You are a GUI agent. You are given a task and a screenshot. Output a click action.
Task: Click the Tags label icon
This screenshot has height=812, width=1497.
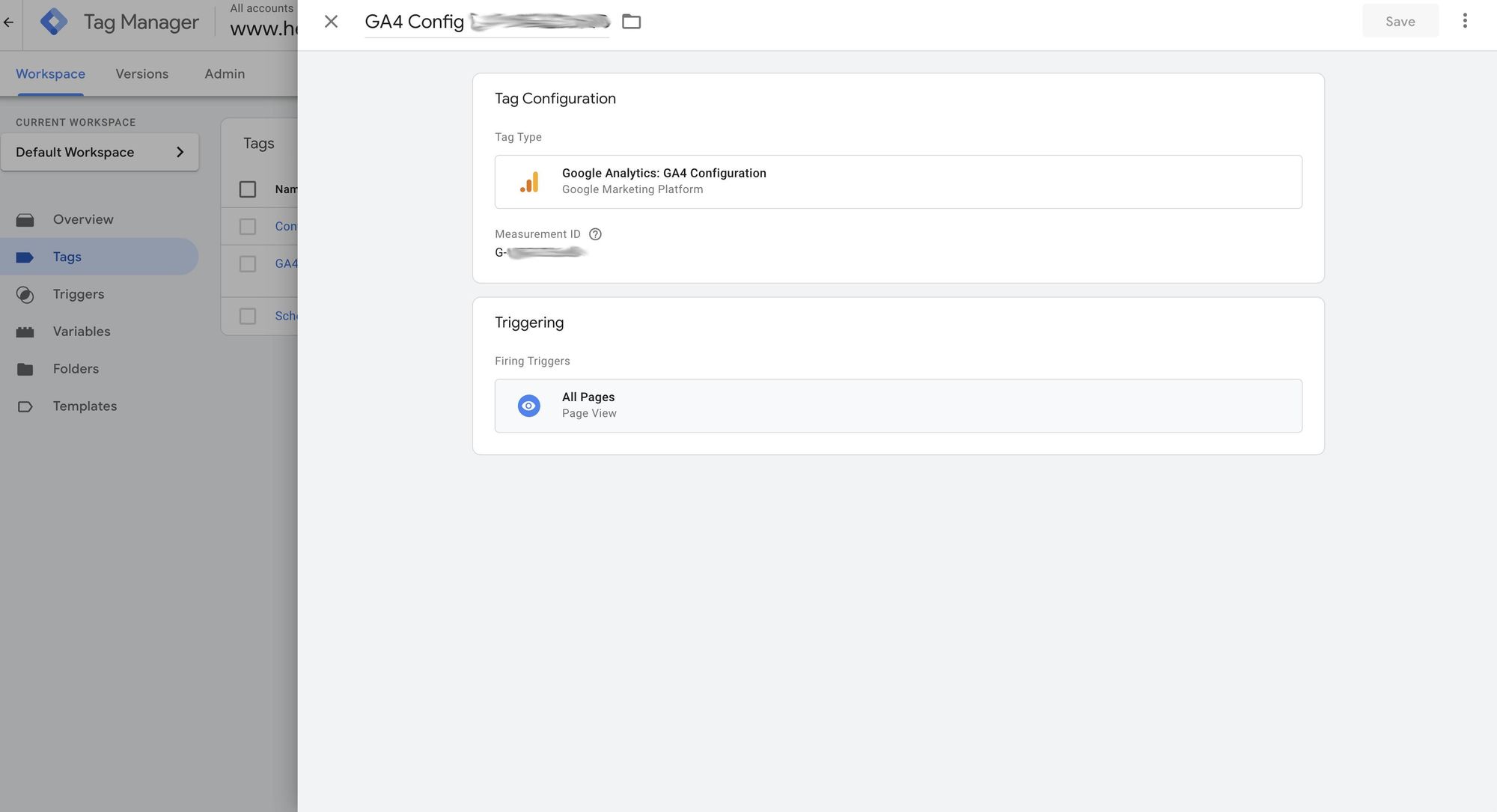coord(25,257)
